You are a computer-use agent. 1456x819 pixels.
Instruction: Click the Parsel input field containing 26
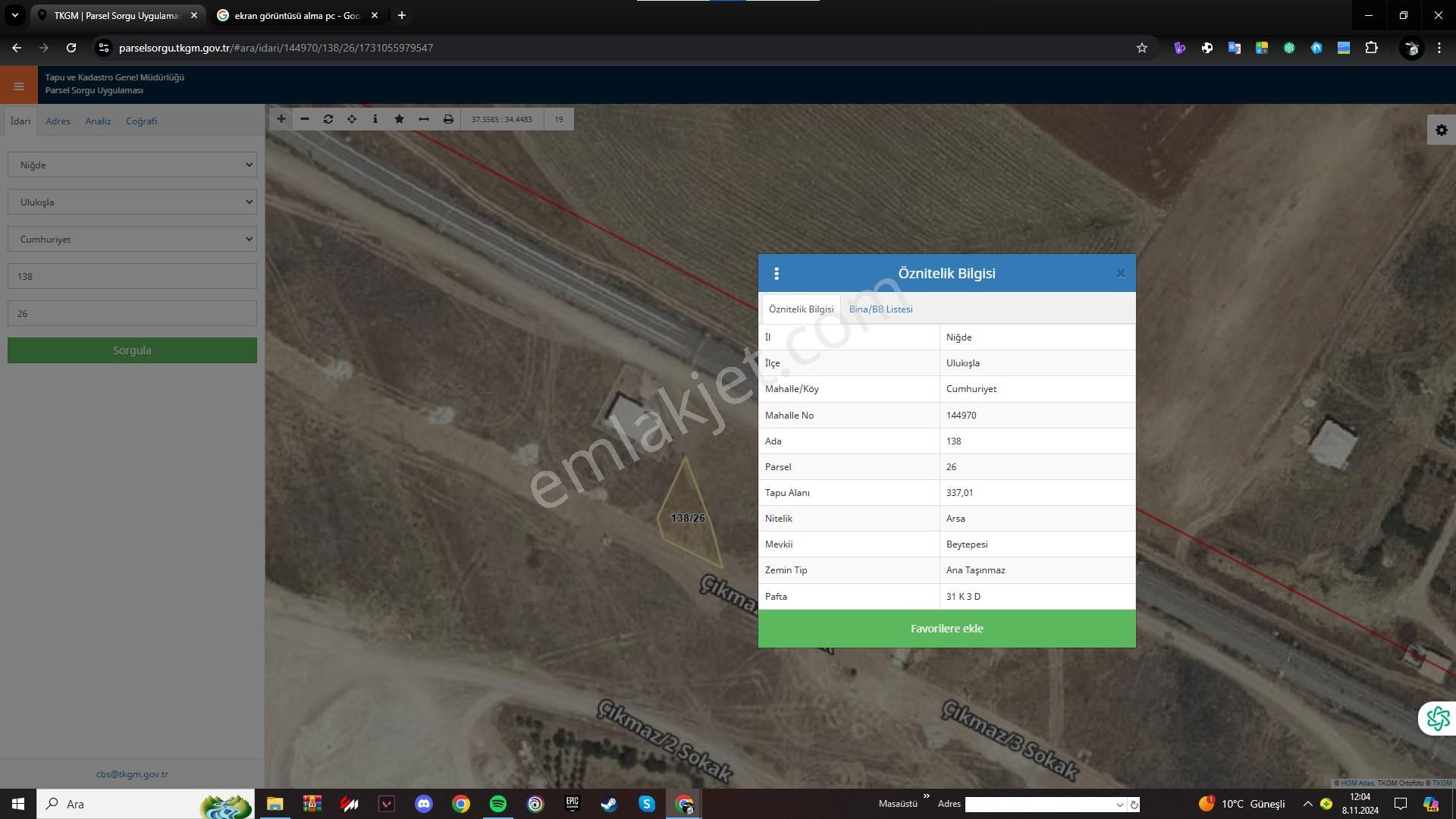[x=132, y=313]
